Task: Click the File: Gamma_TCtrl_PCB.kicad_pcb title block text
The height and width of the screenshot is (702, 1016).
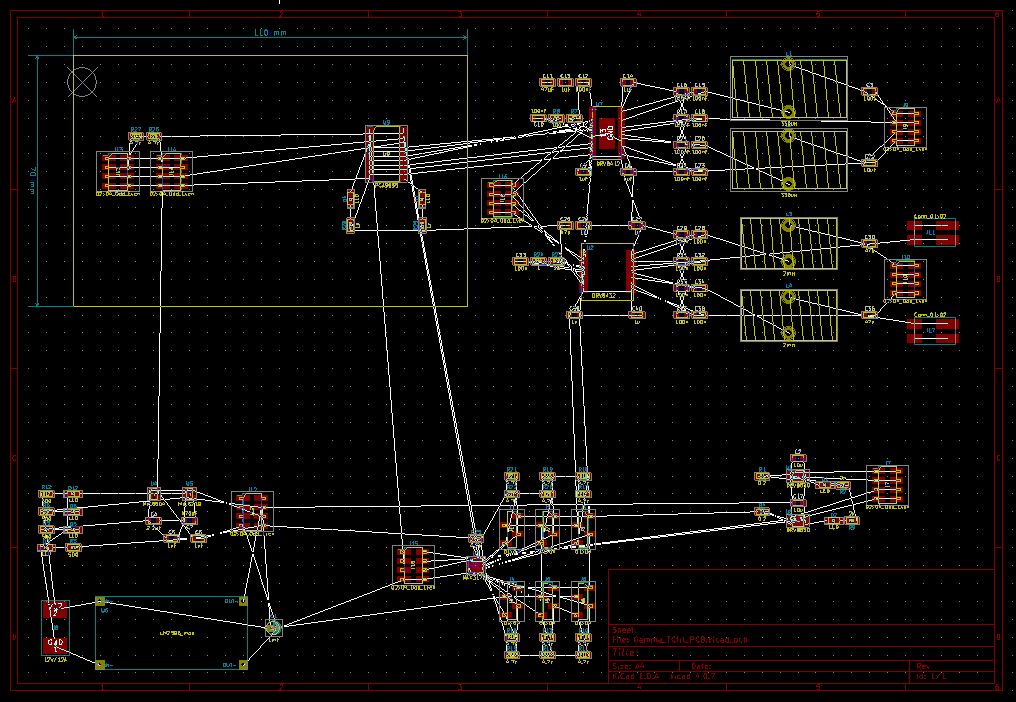Action: click(x=680, y=640)
